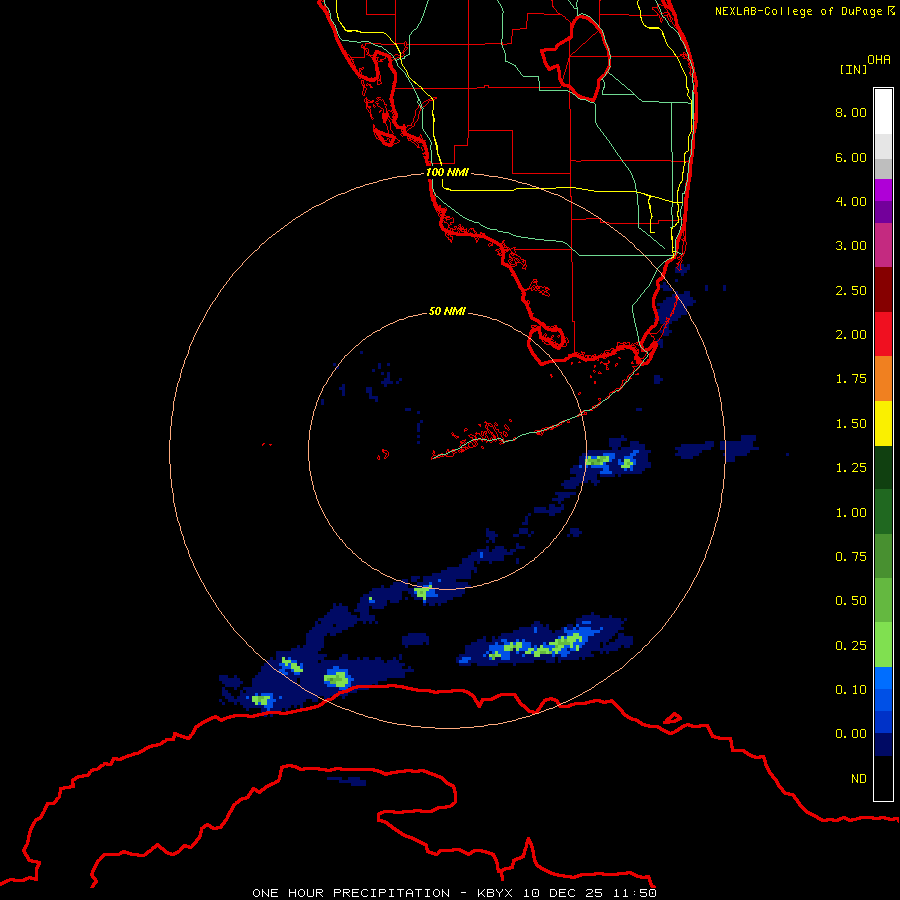Select the 1.50 legend value

tap(851, 424)
